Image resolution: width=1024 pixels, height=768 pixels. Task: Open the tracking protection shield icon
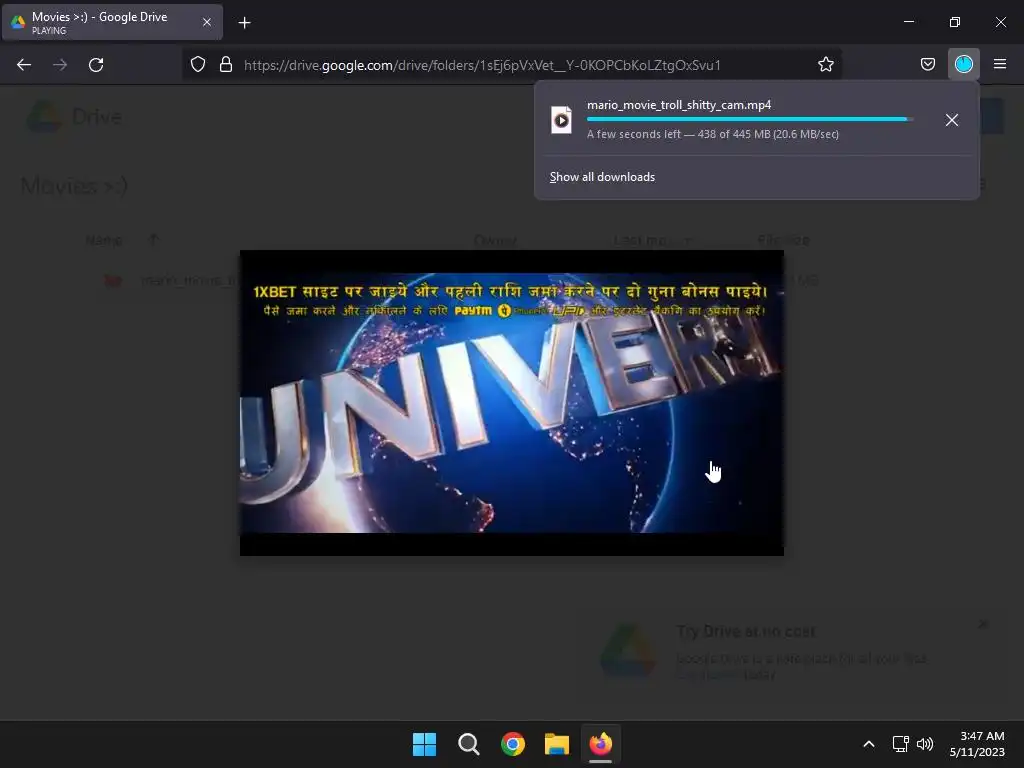point(198,65)
